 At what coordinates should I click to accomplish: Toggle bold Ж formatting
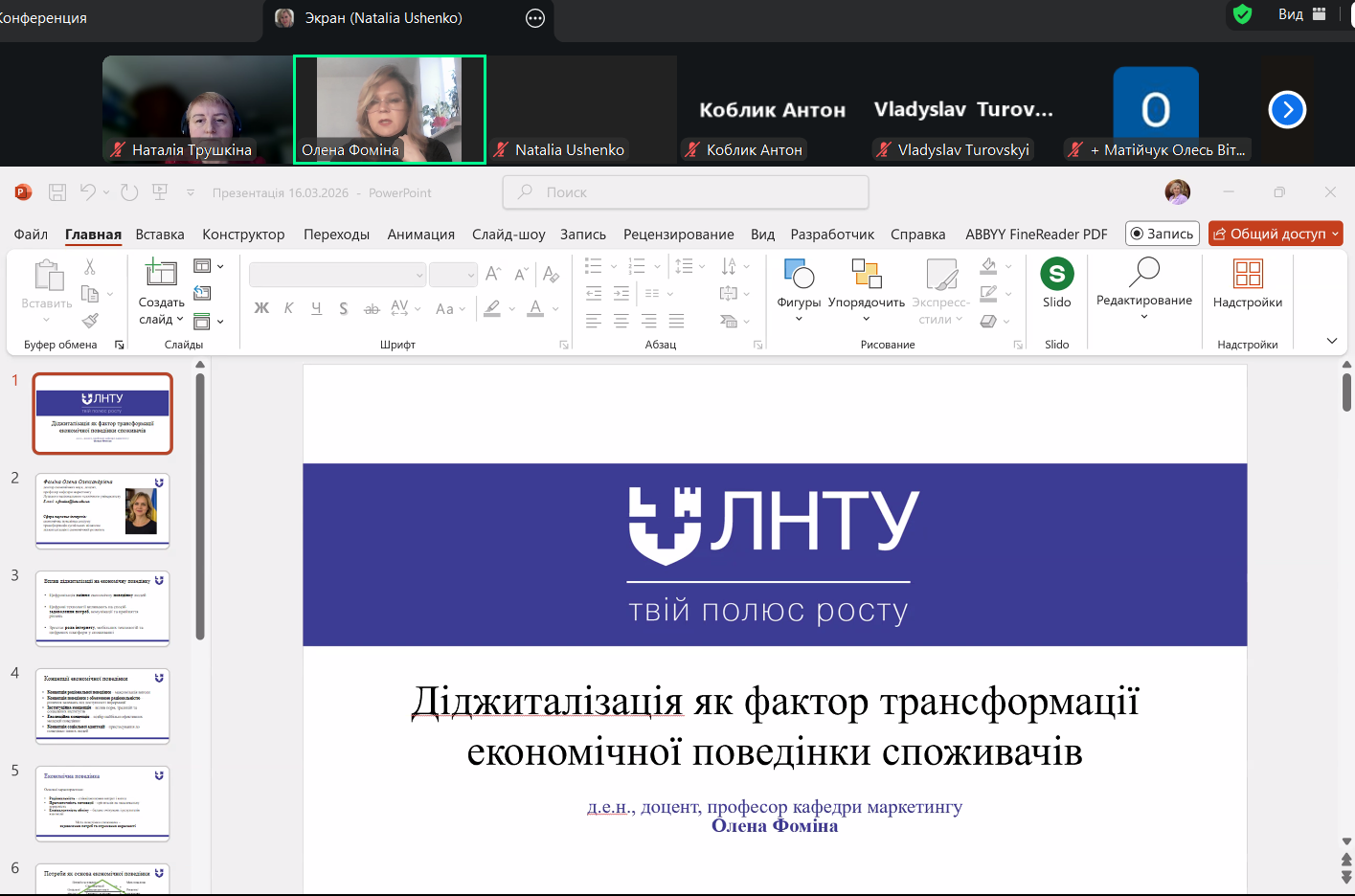(x=261, y=308)
